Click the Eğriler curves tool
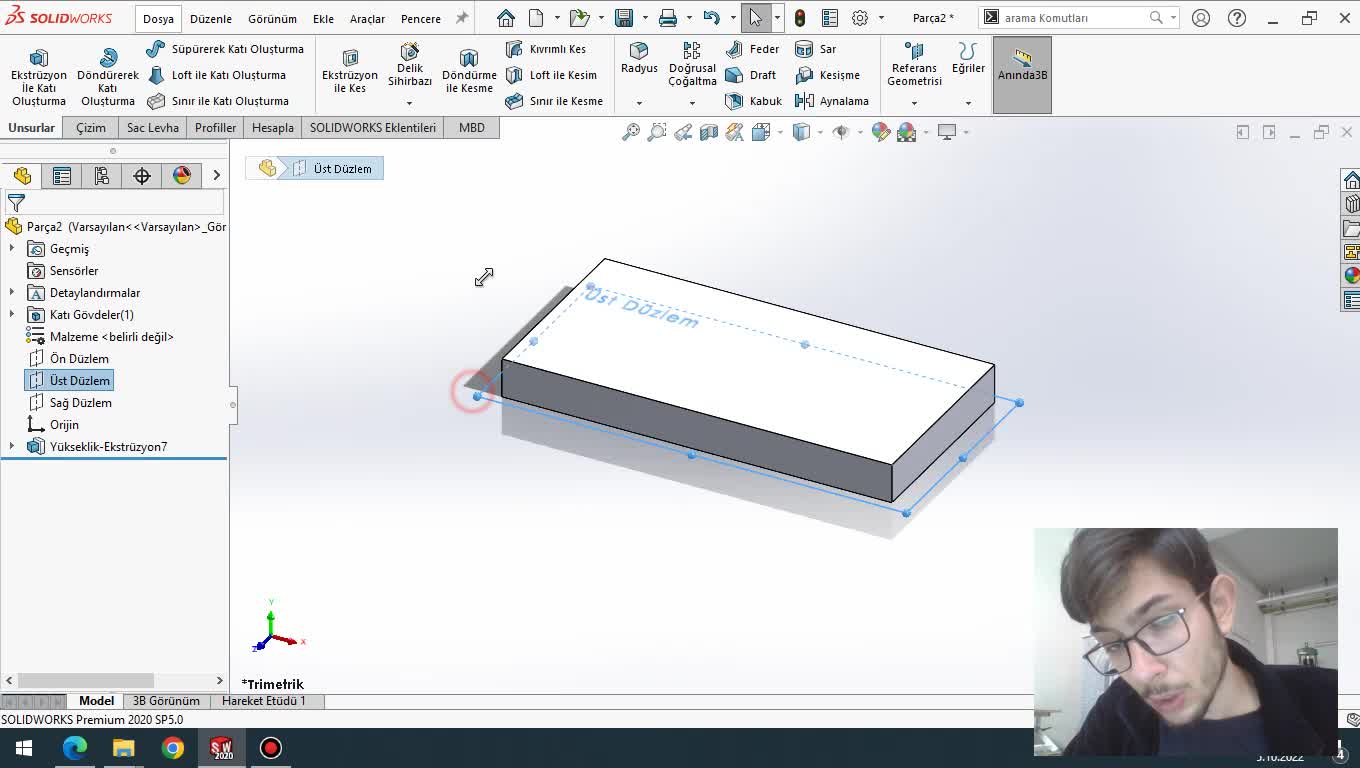Image resolution: width=1360 pixels, height=768 pixels. point(968,58)
